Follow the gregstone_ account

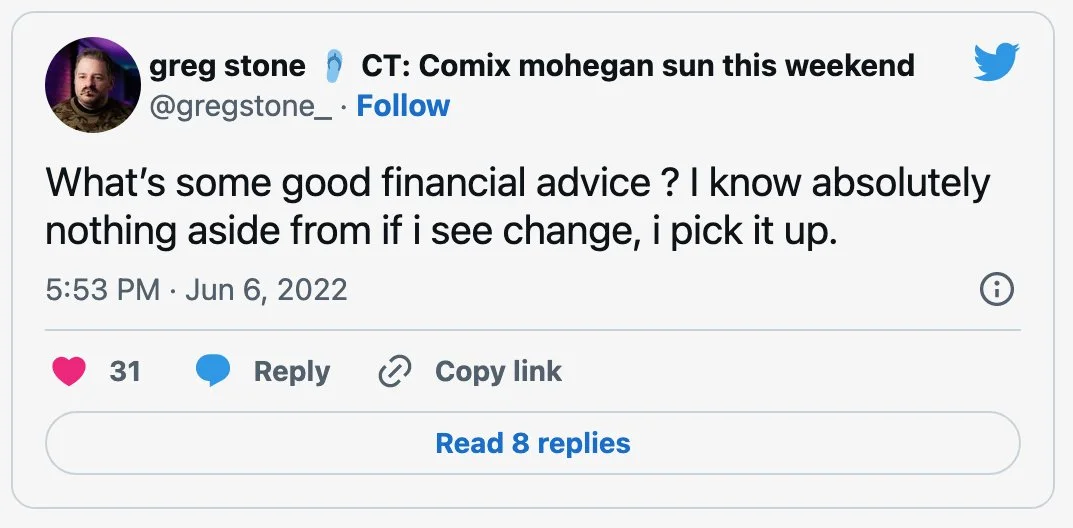[403, 105]
